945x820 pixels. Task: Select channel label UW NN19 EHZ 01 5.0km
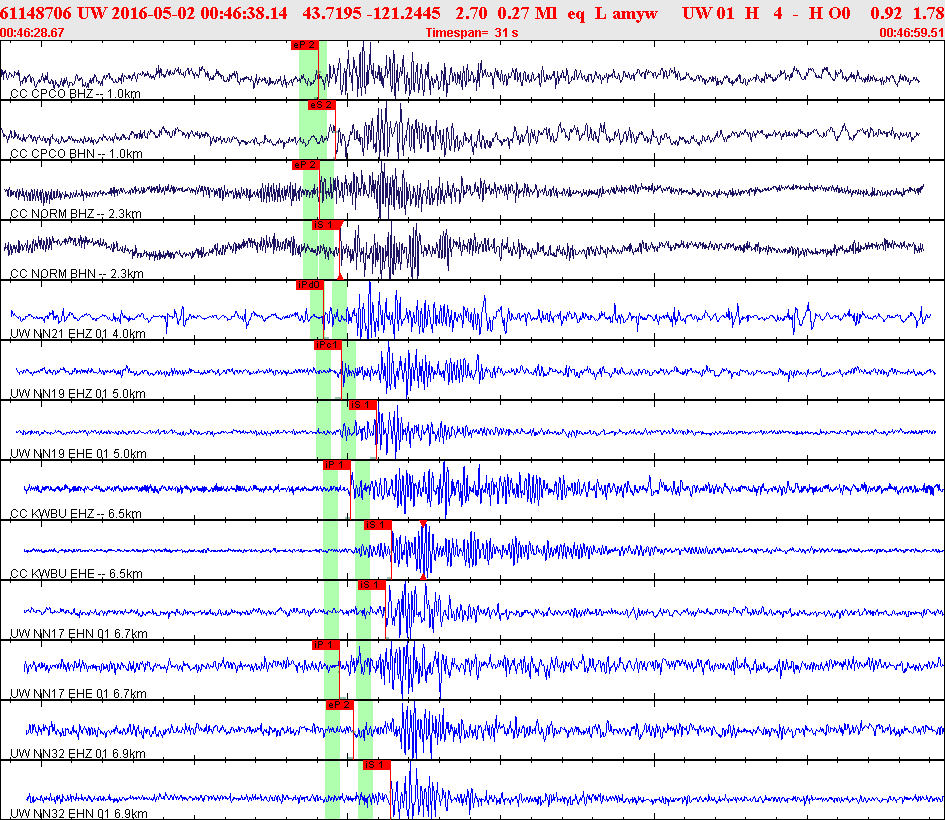tap(78, 393)
